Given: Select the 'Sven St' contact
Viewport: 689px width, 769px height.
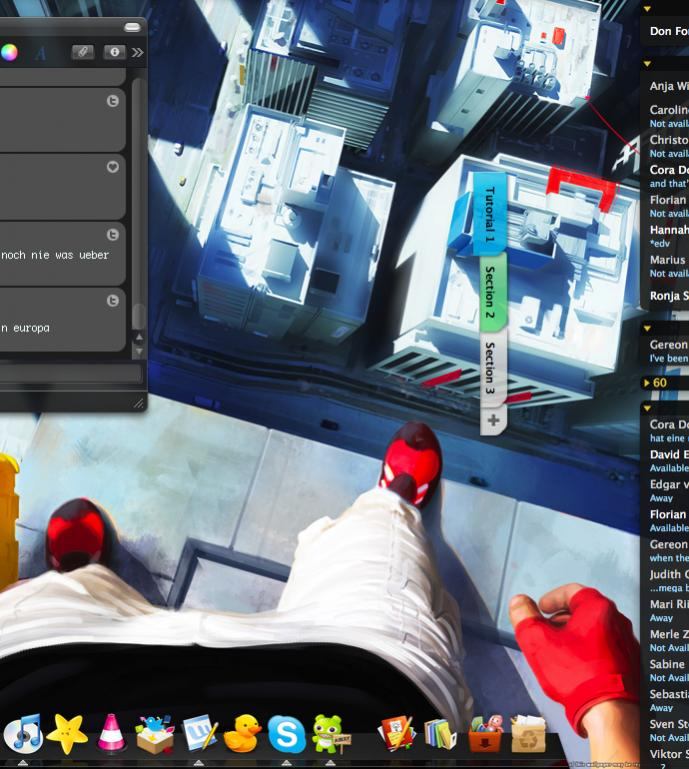Looking at the screenshot, I should tap(668, 730).
